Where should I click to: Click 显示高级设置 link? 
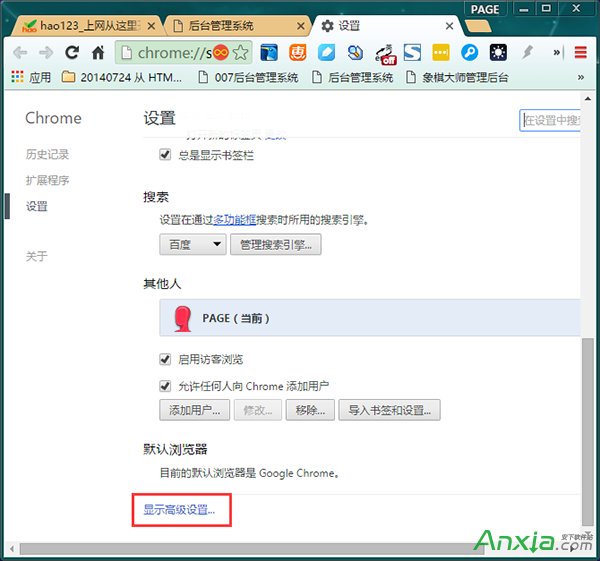coord(179,509)
